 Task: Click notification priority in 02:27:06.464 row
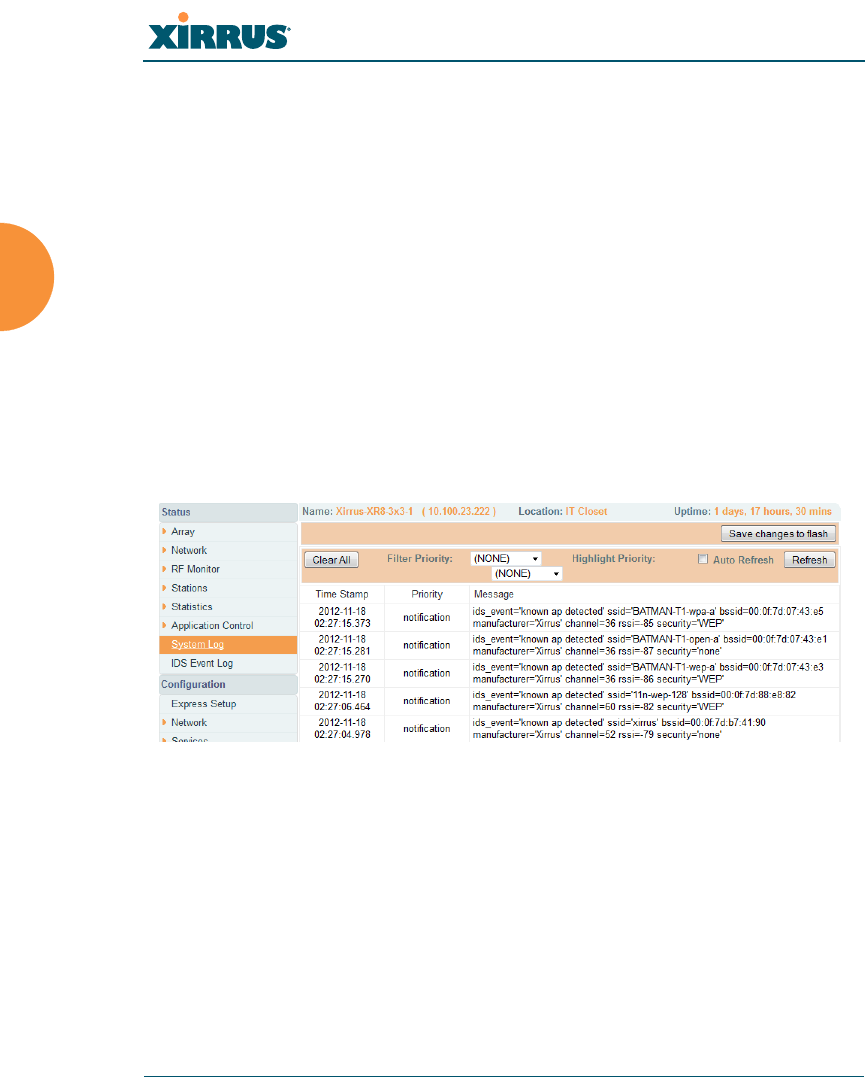[427, 701]
